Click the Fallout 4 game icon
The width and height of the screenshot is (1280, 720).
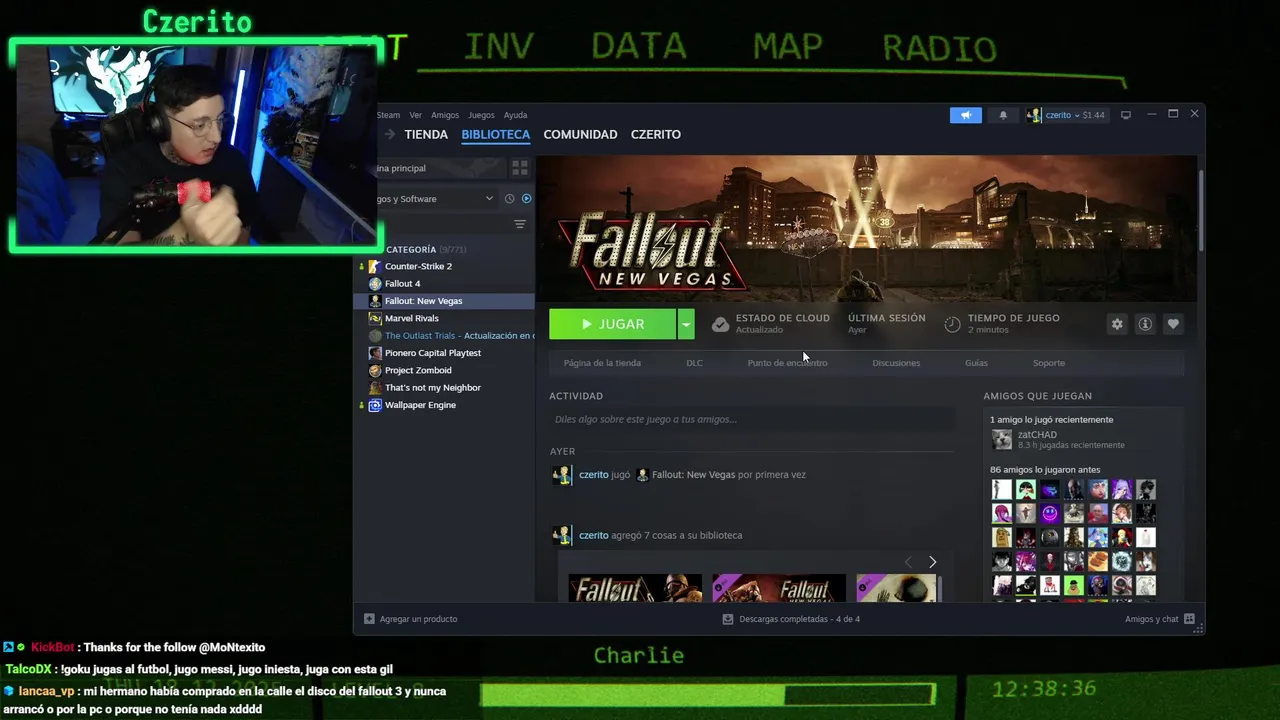375,284
